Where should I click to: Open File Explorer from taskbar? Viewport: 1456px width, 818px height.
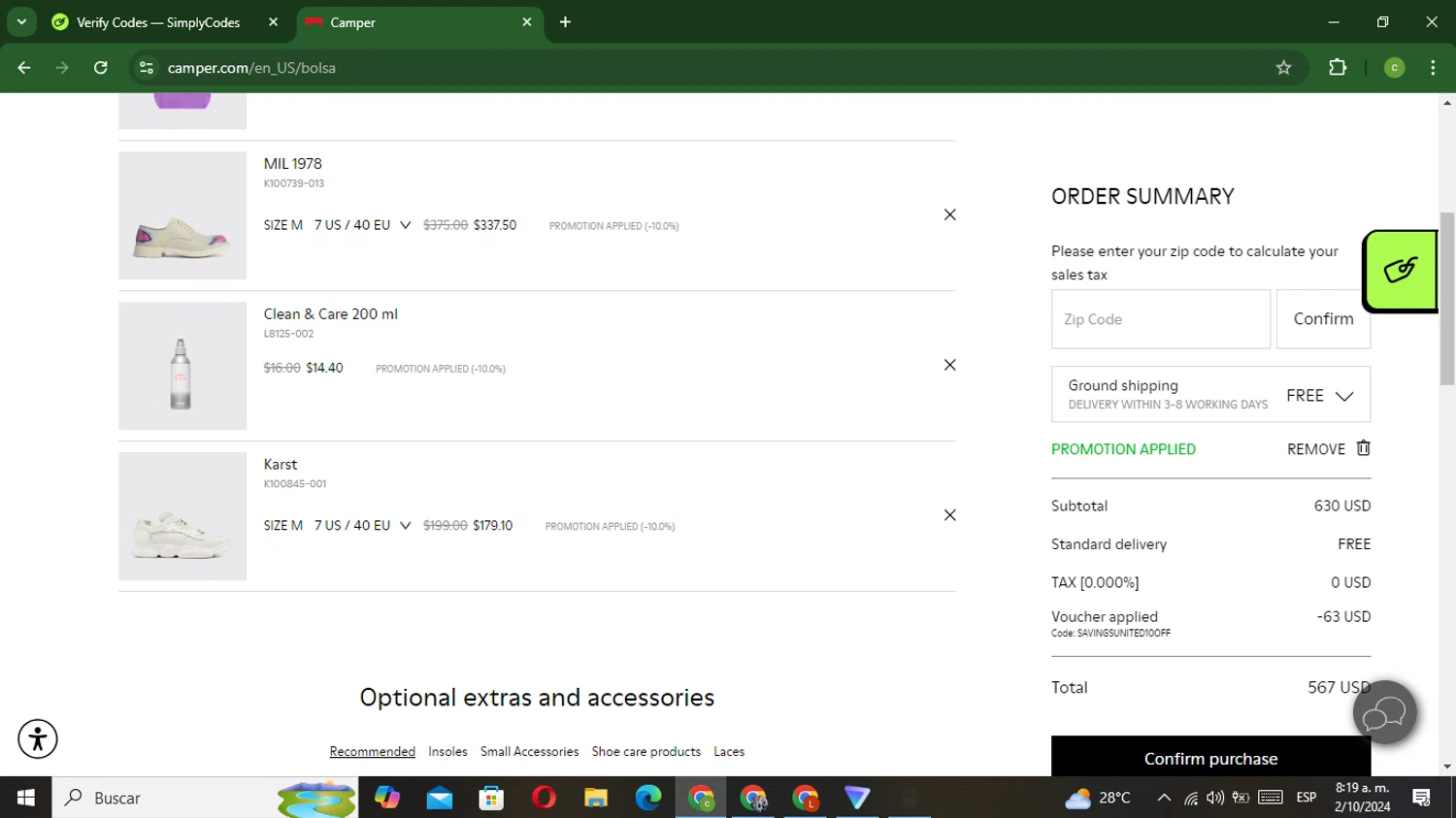(x=596, y=798)
